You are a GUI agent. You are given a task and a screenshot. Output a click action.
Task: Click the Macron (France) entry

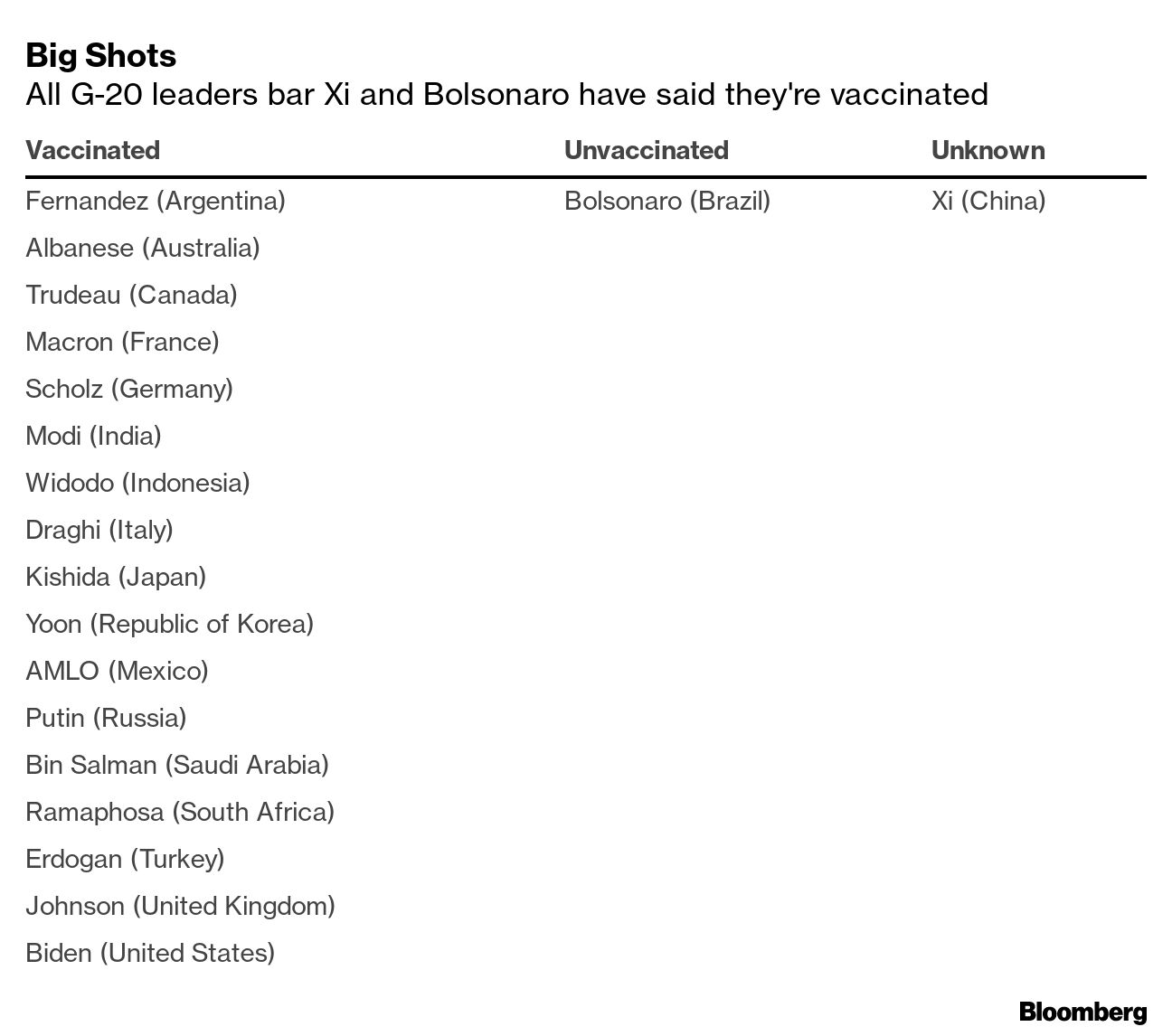pyautogui.click(x=122, y=342)
